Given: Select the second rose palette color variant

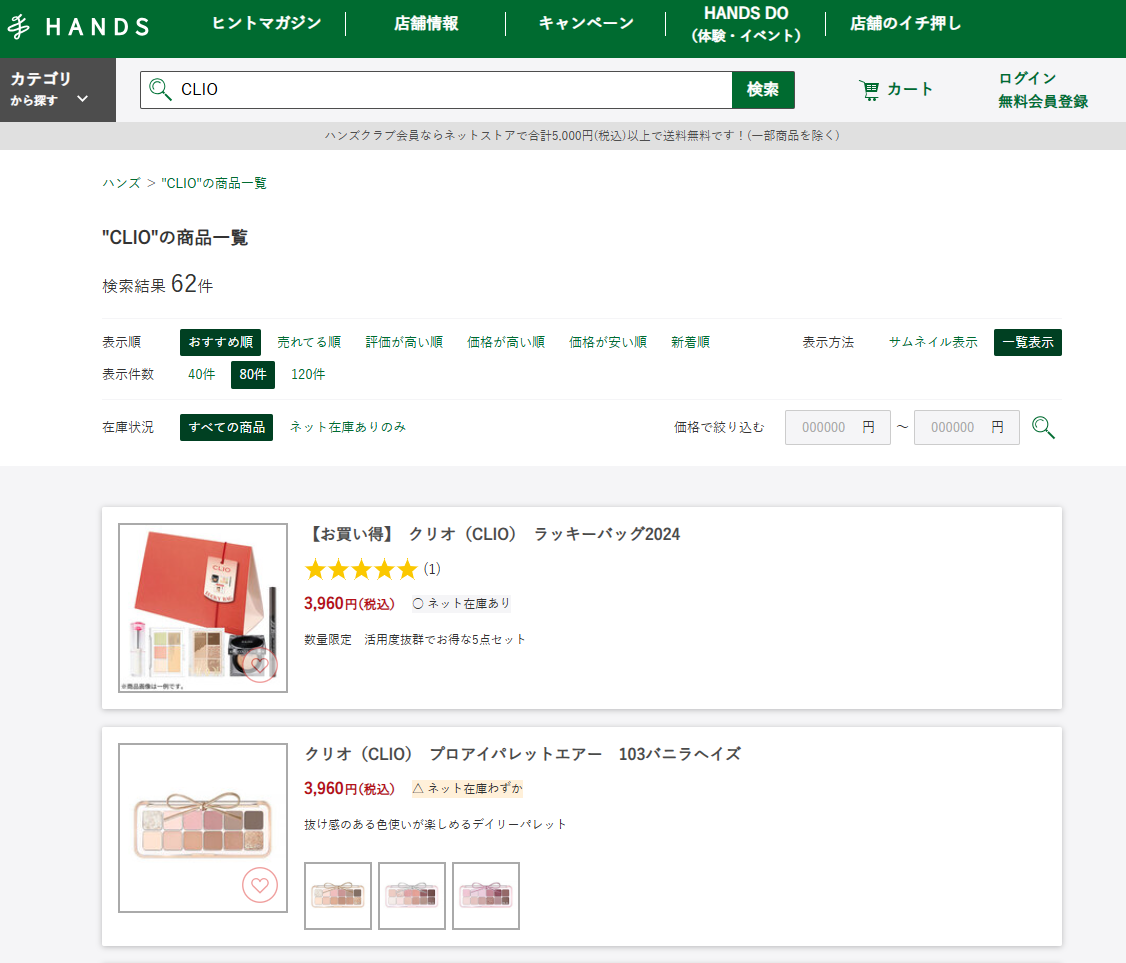Looking at the screenshot, I should pos(411,895).
